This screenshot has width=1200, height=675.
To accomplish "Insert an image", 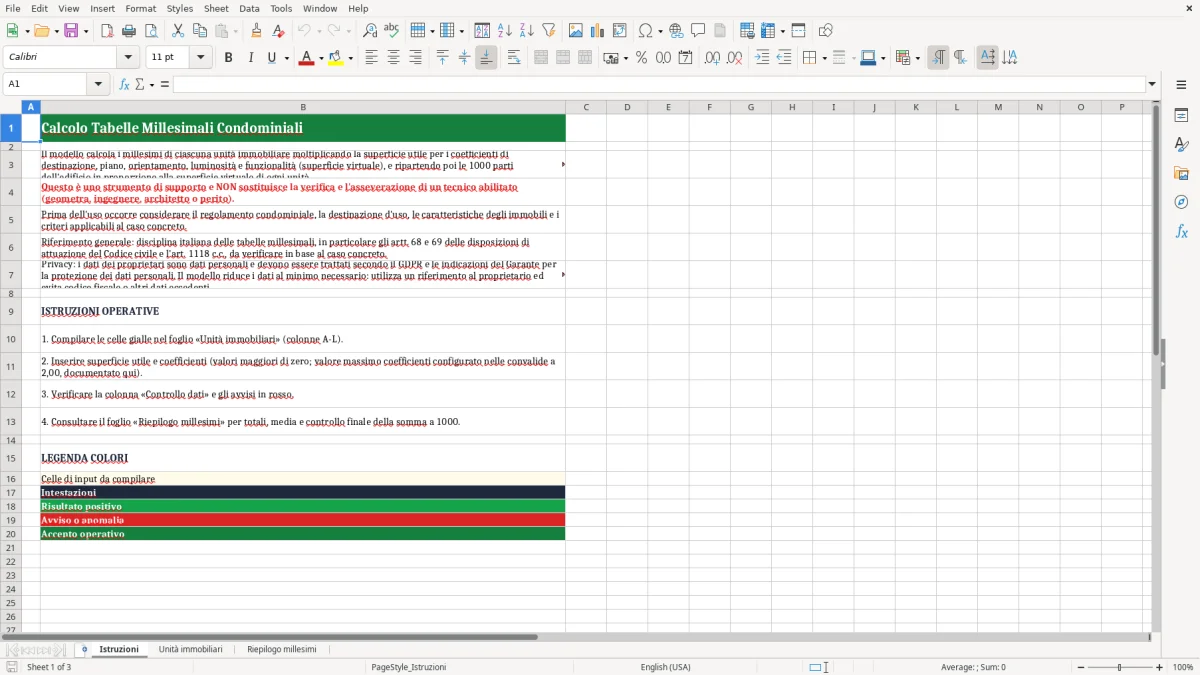I will 576,31.
